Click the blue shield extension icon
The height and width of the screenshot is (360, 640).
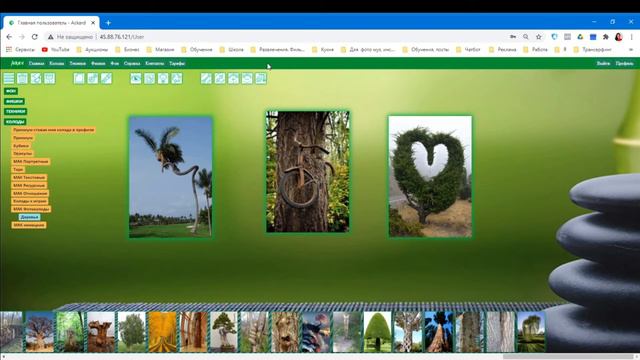coord(554,37)
